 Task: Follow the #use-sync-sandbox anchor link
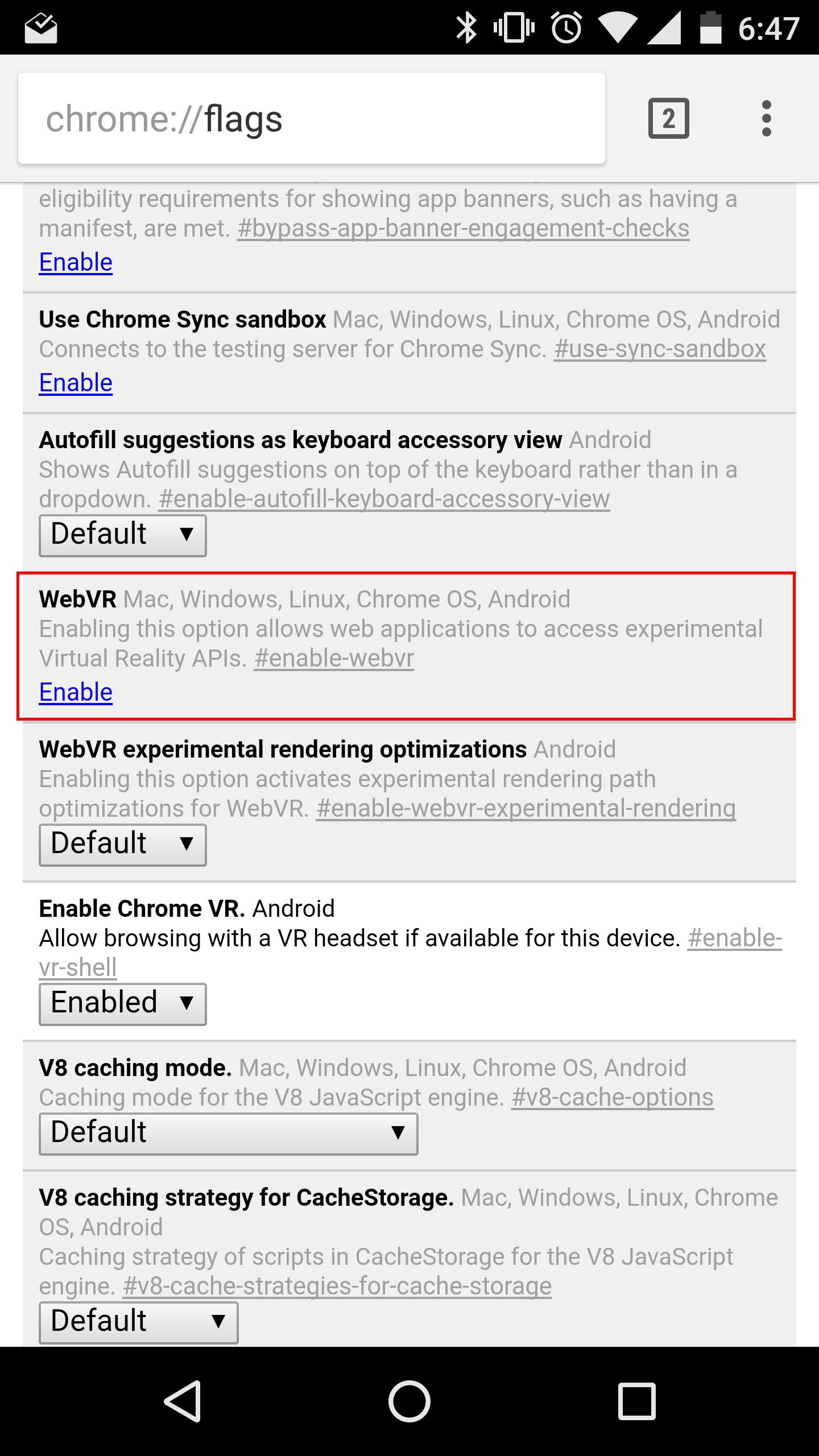[x=660, y=349]
